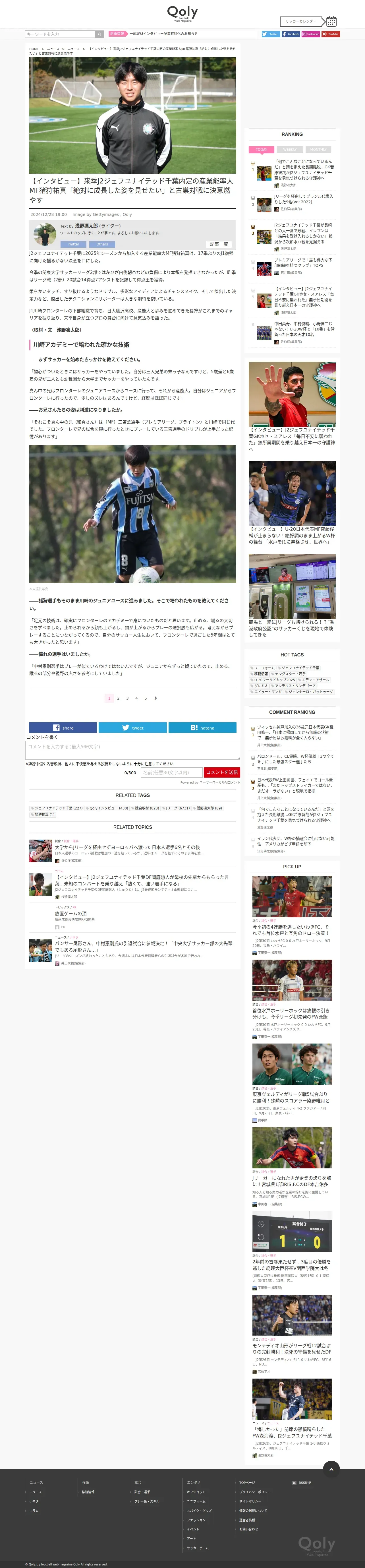The height and width of the screenshot is (1568, 365).
Task: Open the プレー集・スキル footer link
Action: pyautogui.click(x=147, y=1501)
